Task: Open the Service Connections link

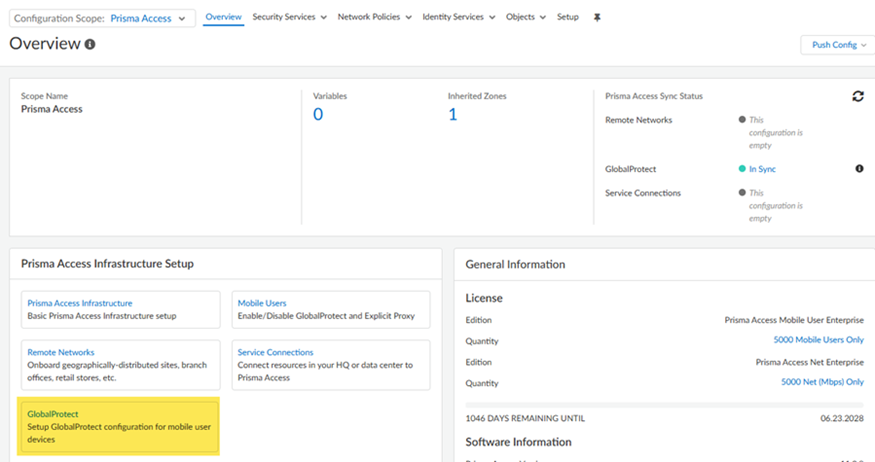Action: coord(275,352)
